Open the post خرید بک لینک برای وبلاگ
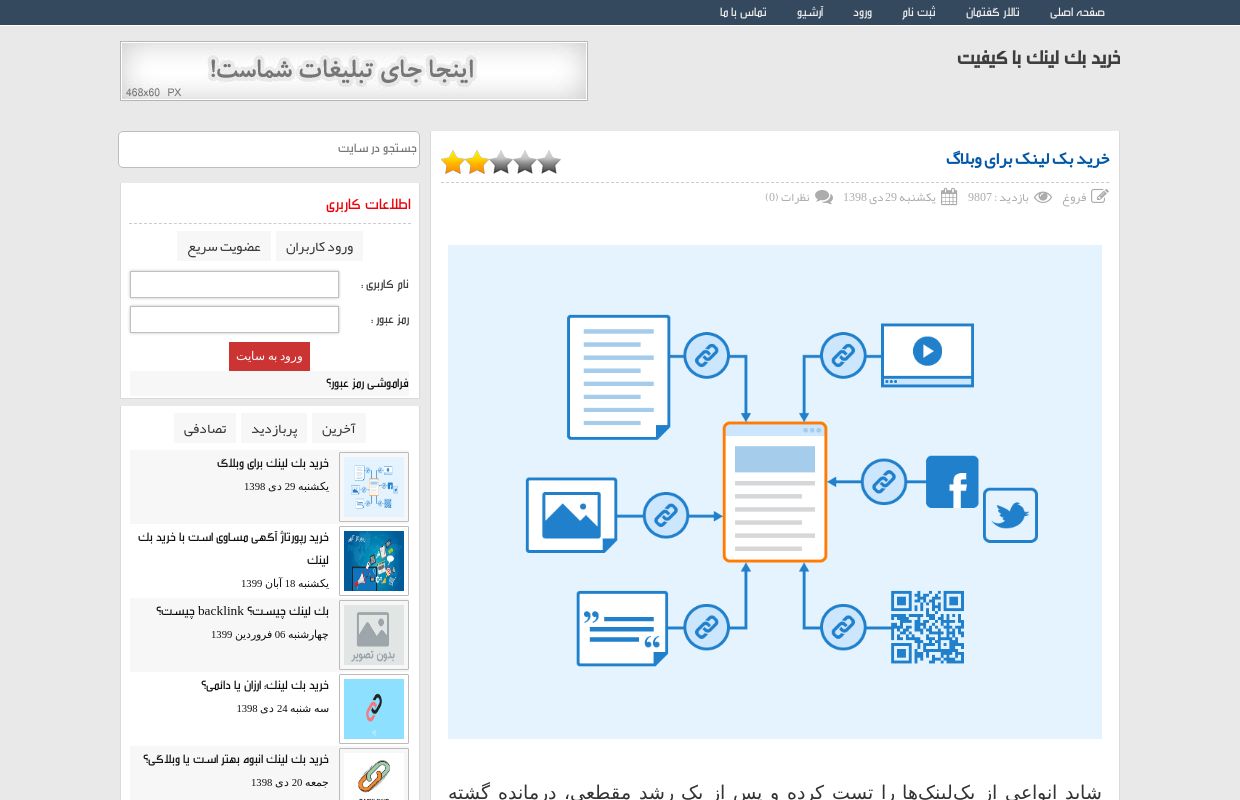Image resolution: width=1240 pixels, height=800 pixels. tap(273, 463)
